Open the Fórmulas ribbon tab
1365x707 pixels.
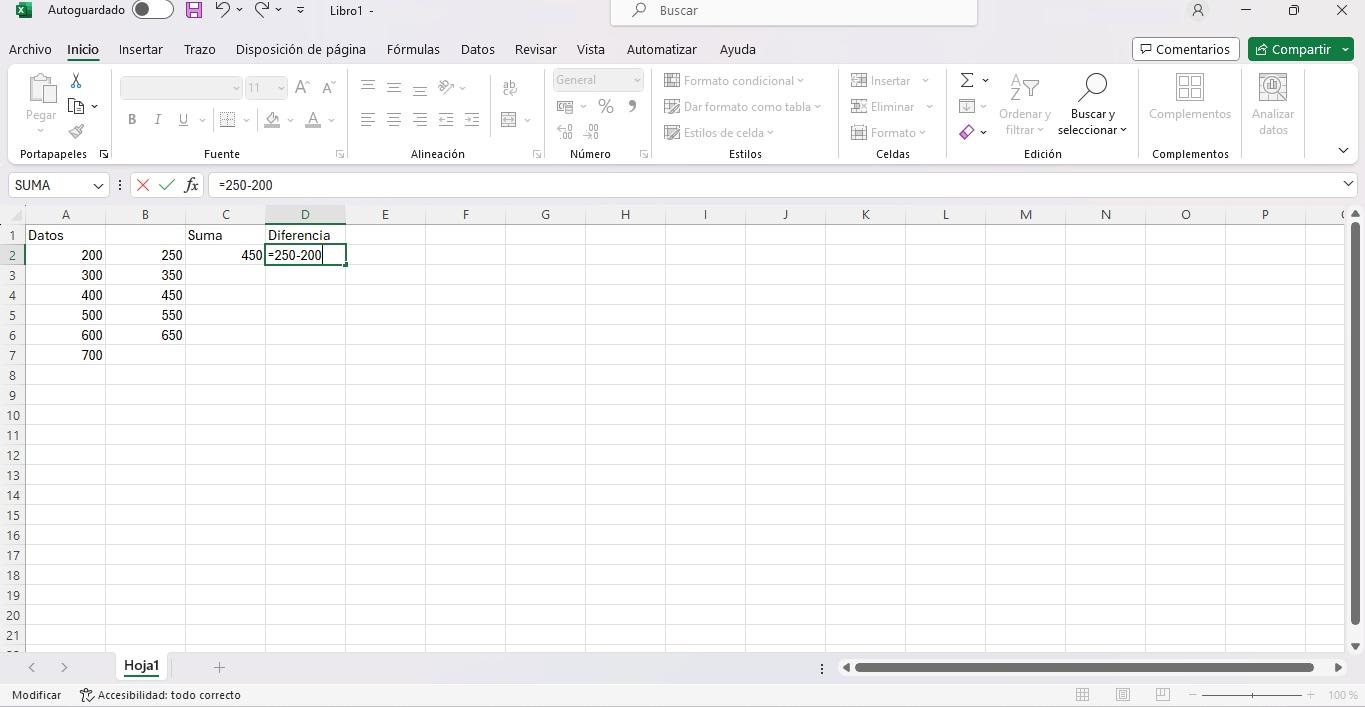tap(413, 49)
